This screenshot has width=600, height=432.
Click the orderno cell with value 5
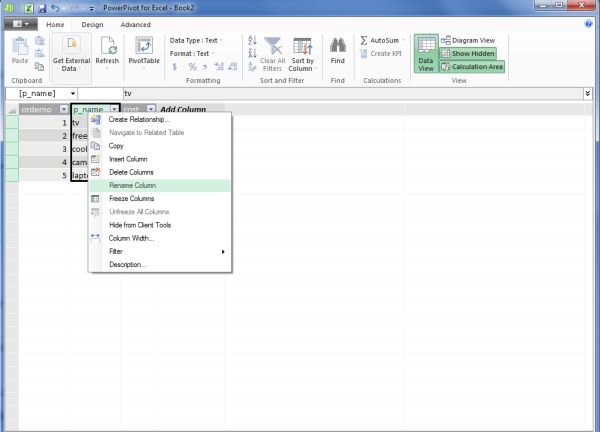pos(44,175)
